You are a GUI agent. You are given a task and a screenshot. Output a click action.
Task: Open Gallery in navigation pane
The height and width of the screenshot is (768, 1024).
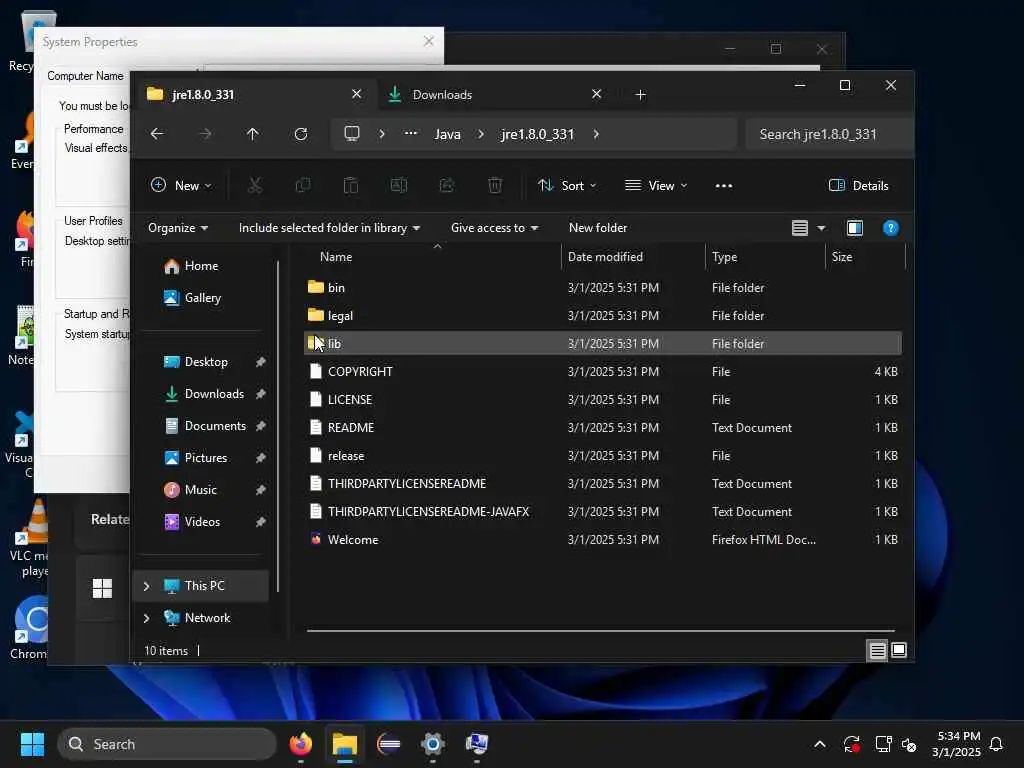(193, 298)
